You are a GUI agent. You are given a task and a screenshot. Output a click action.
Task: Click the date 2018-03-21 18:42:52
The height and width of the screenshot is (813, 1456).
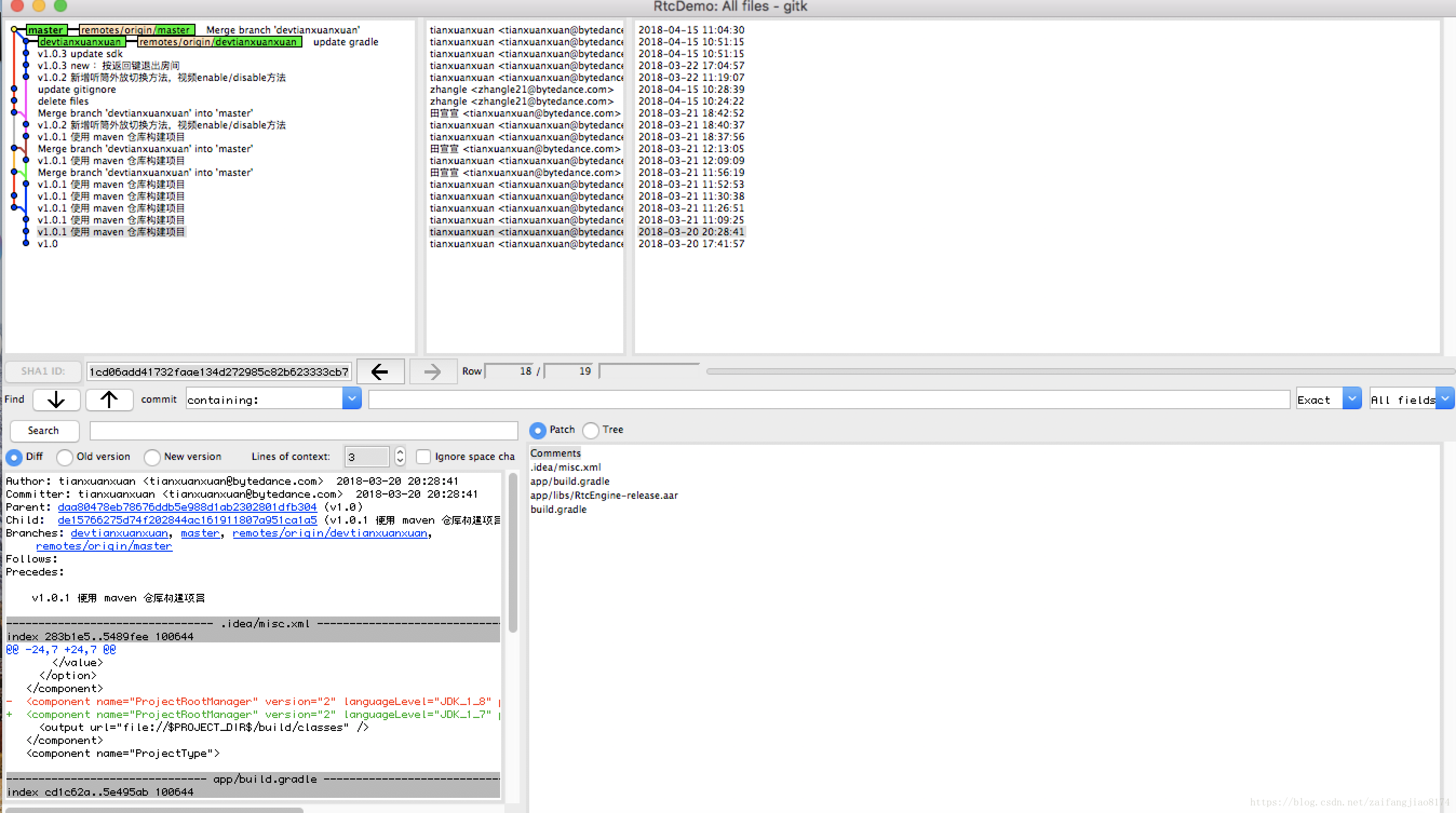(691, 113)
